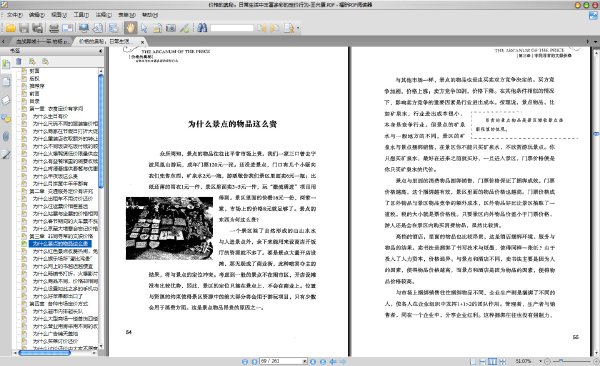
Task: Click the email/send icon after Print
Action: 67,28
